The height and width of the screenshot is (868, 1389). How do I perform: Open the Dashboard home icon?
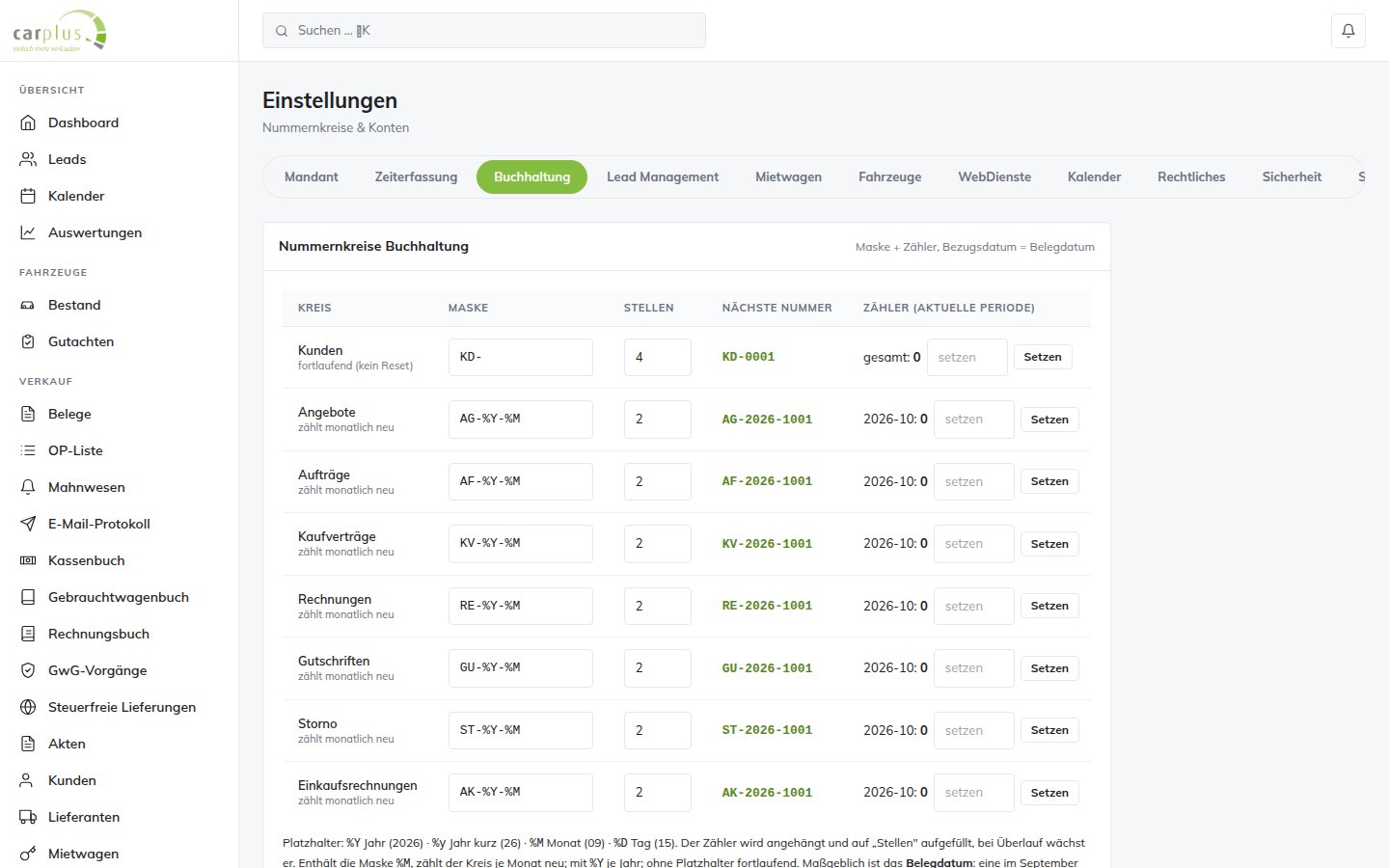(x=28, y=122)
